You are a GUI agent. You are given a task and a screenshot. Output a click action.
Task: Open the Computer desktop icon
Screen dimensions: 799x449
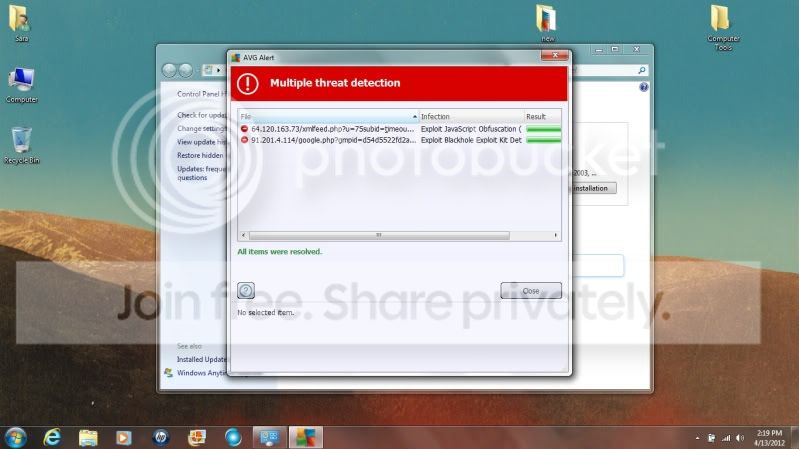tap(21, 82)
